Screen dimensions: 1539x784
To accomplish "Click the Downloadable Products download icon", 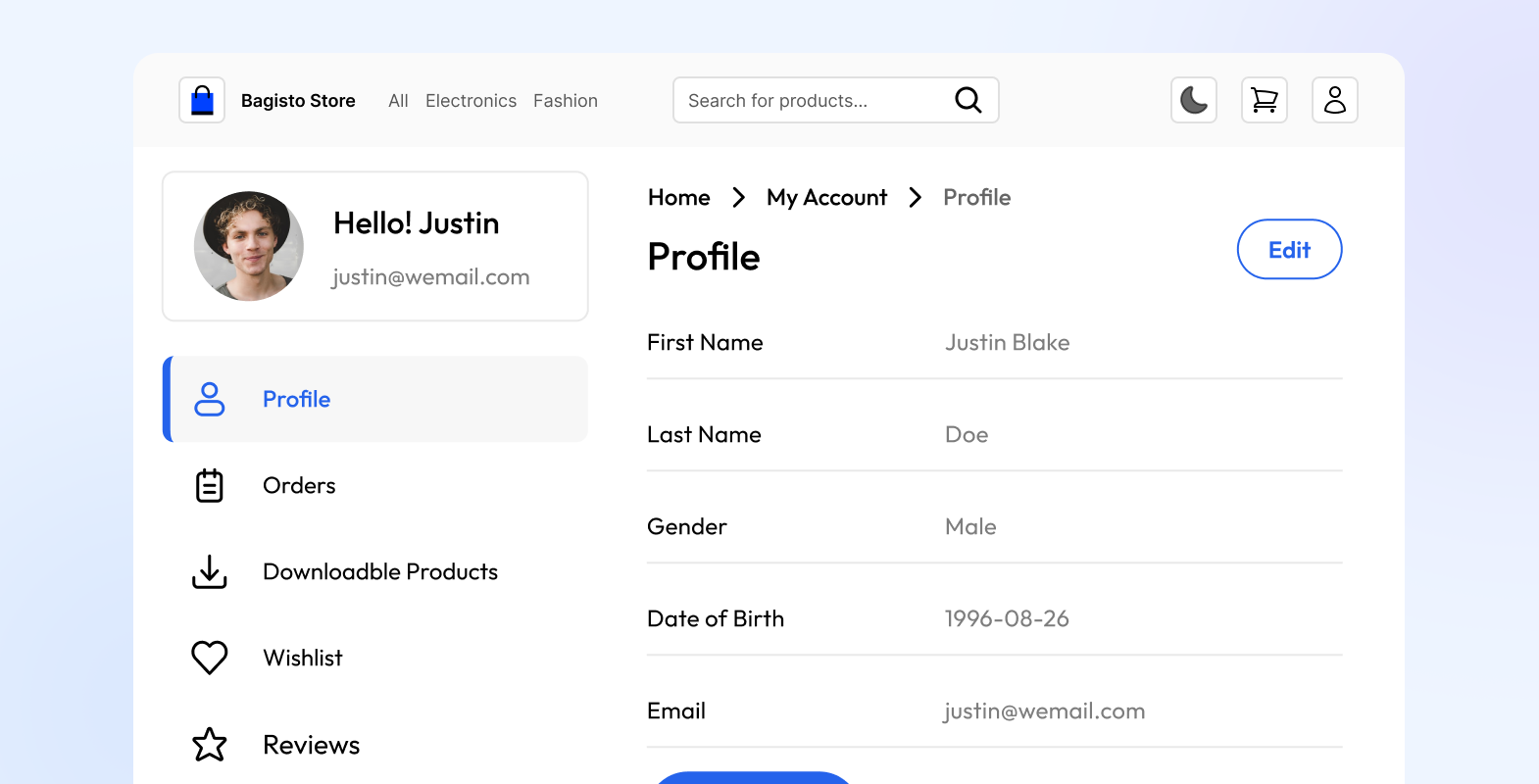I will tap(210, 571).
